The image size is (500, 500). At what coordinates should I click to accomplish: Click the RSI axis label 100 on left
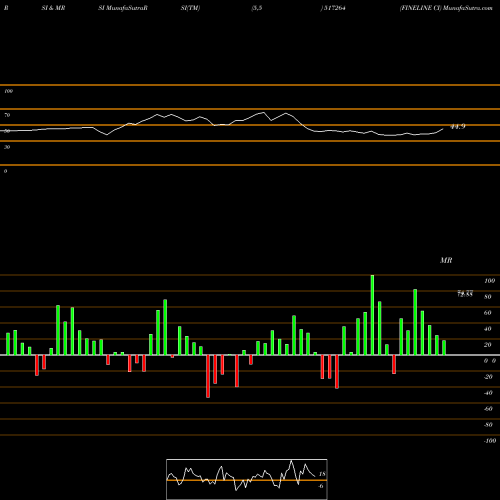tap(8, 91)
